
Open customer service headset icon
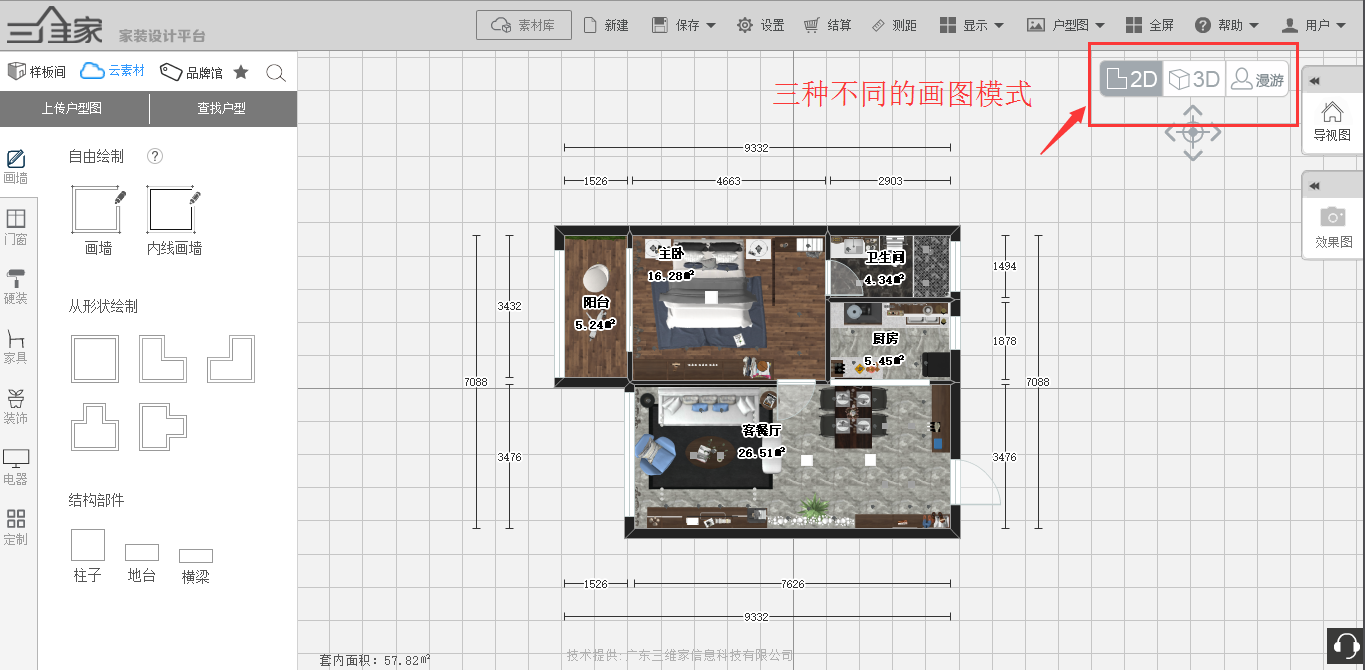1345,646
